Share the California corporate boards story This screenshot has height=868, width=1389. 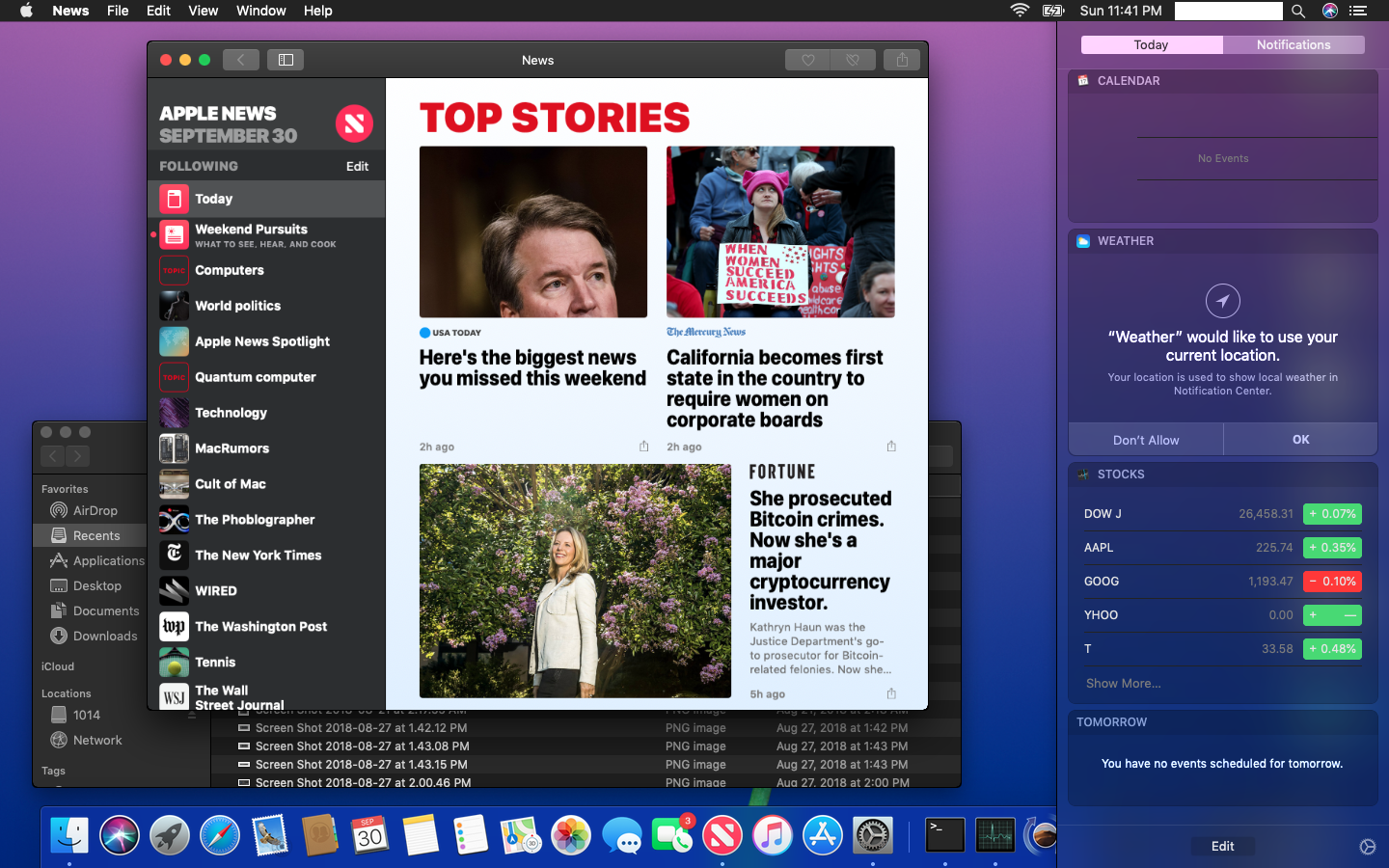coord(891,447)
